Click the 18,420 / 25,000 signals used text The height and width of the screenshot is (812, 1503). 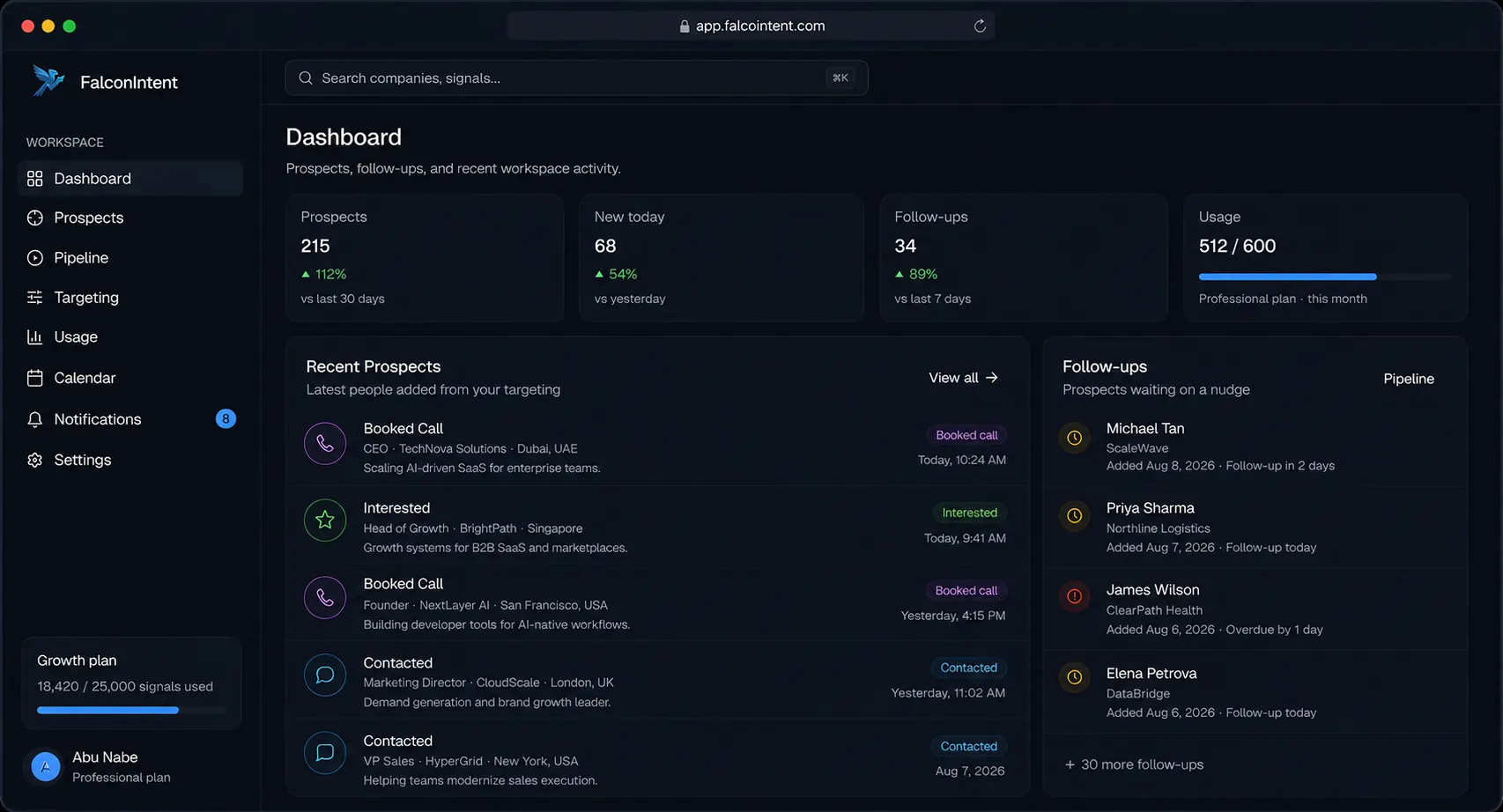click(125, 686)
